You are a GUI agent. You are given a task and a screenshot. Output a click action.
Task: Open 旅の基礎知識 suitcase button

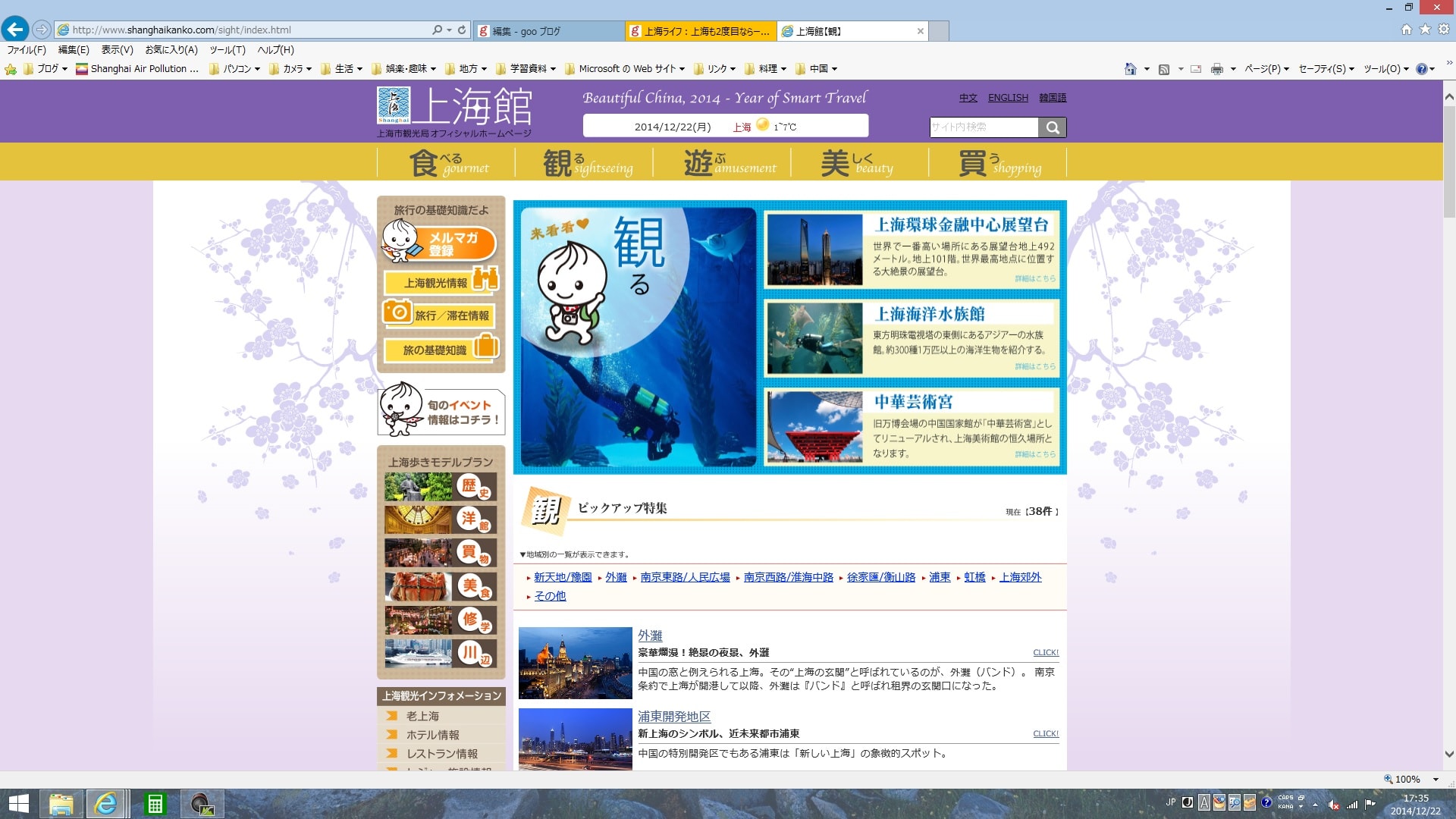(x=441, y=349)
